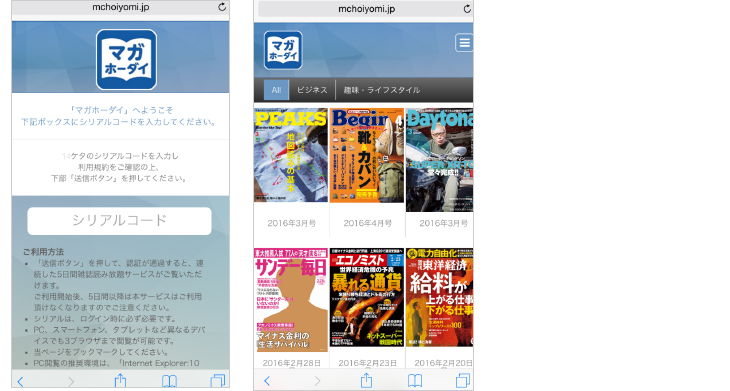Tap the シリアルコード input field
Screen dimensions: 730x391
[119, 221]
